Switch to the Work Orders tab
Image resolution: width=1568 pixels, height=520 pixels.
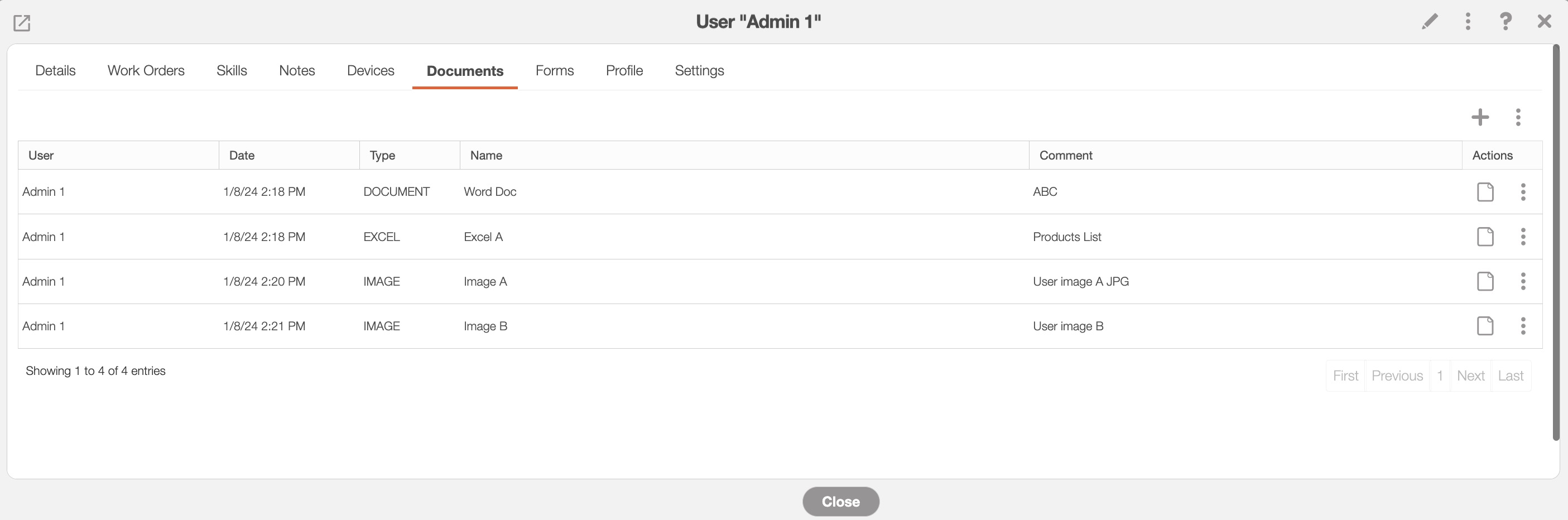(146, 71)
